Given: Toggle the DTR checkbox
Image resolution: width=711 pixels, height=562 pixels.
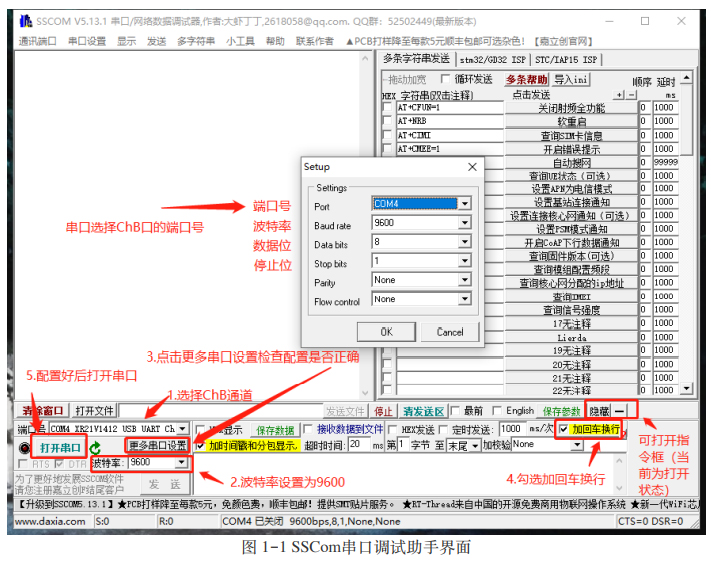Looking at the screenshot, I should click(59, 464).
